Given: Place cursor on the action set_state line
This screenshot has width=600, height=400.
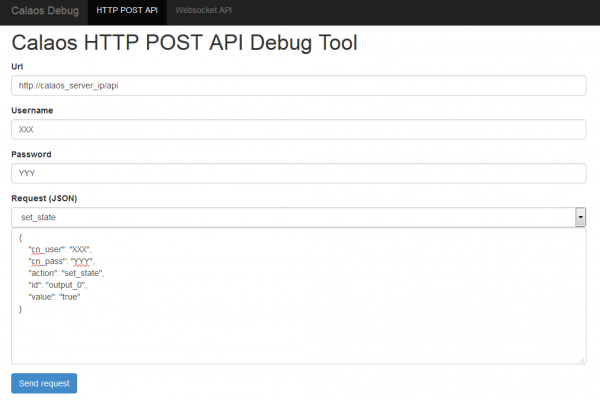Looking at the screenshot, I should (66, 273).
